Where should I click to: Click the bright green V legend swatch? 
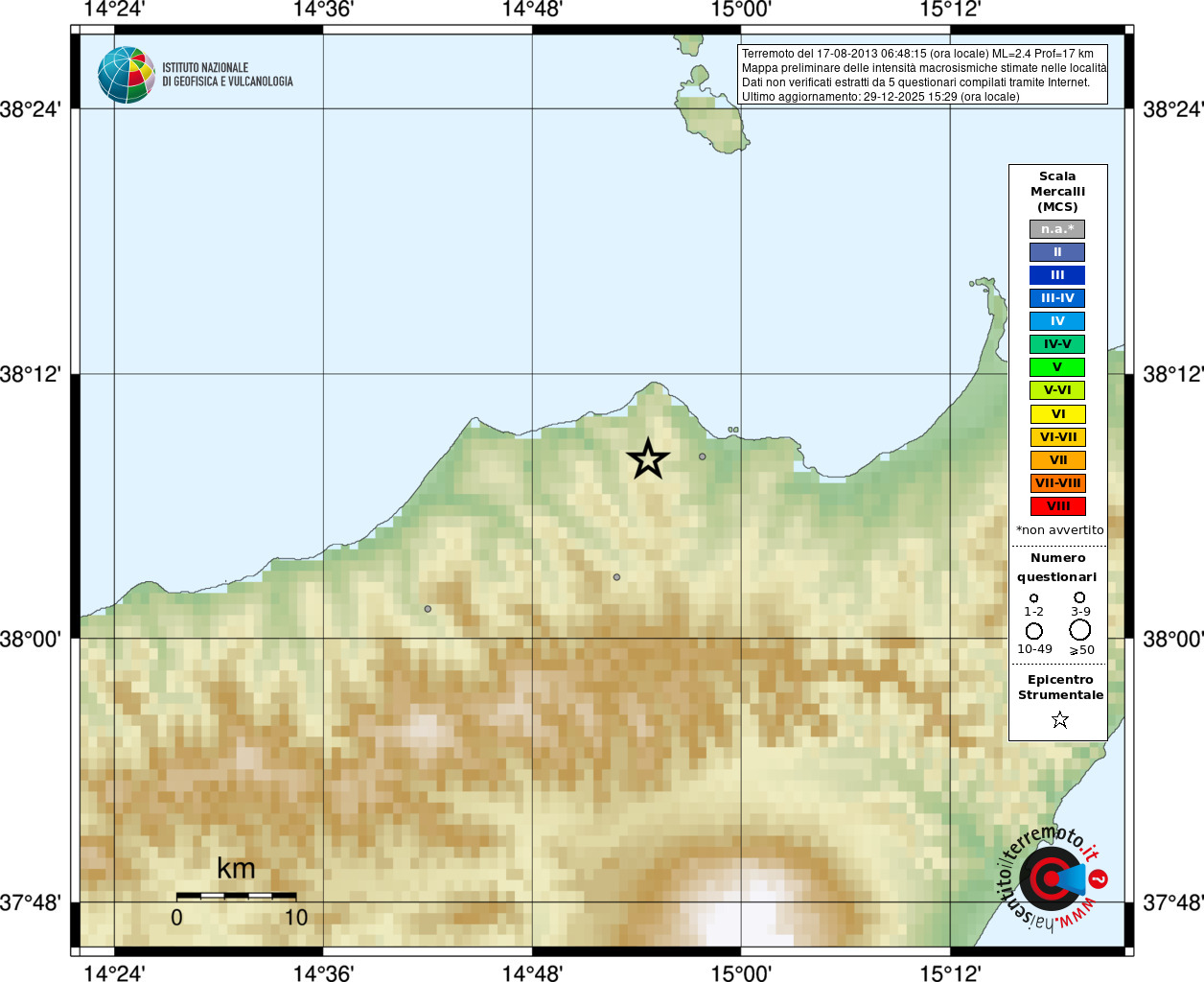[1057, 367]
